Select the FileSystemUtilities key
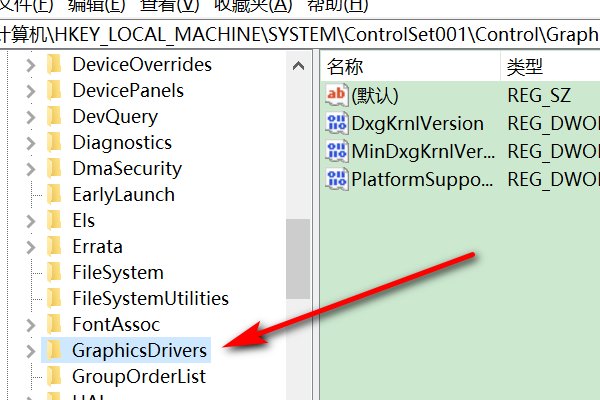Screen dimensions: 600x400 tap(150, 299)
